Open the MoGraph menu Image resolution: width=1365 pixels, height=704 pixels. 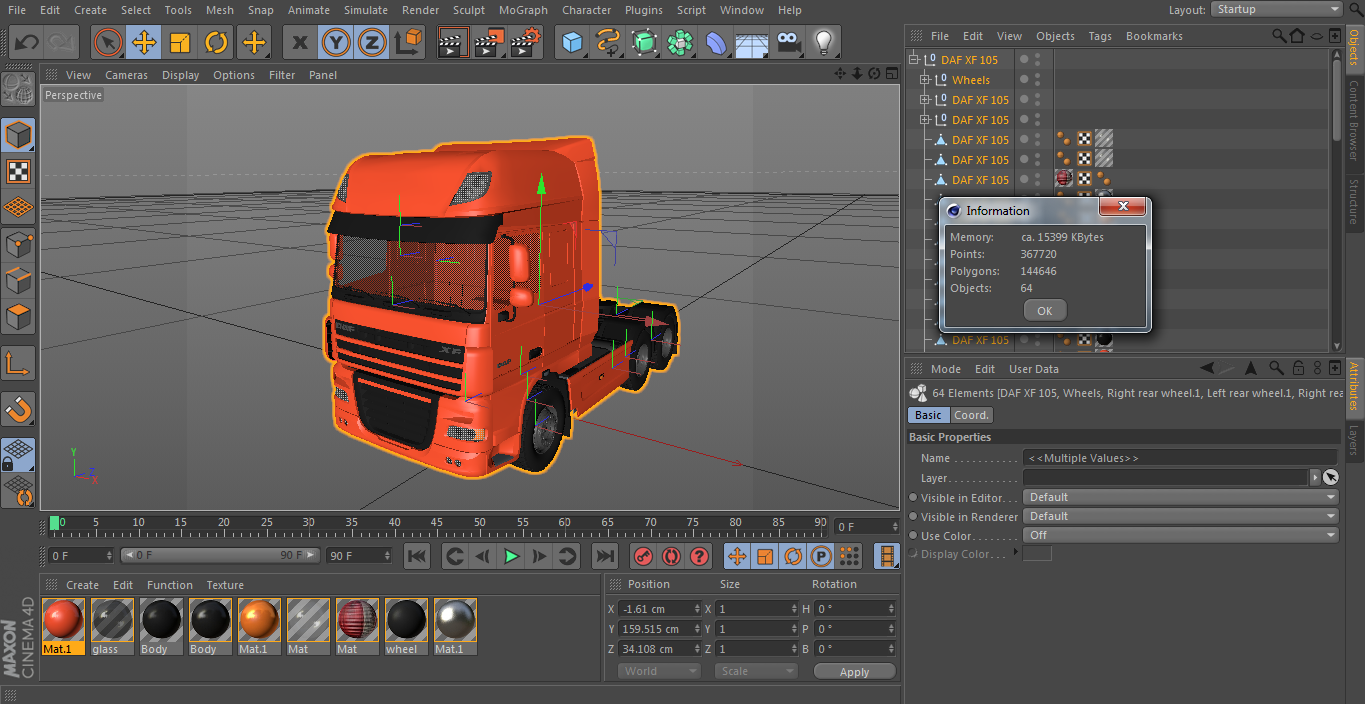click(523, 10)
